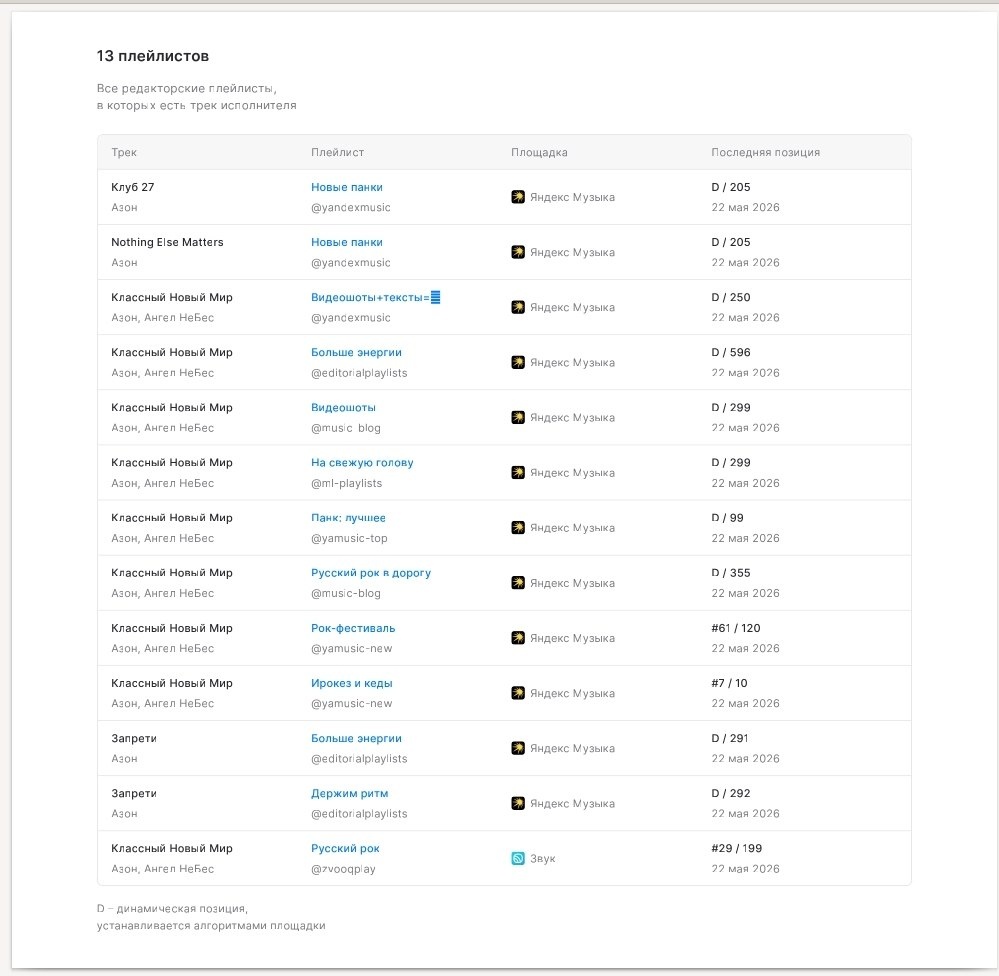Click Yandex Music icon in Nothing Else Matters row

point(518,252)
